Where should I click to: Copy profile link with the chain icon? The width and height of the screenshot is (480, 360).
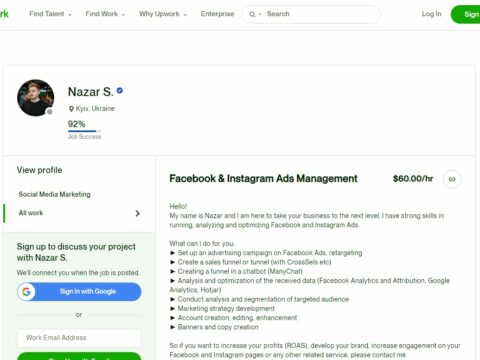tap(452, 179)
